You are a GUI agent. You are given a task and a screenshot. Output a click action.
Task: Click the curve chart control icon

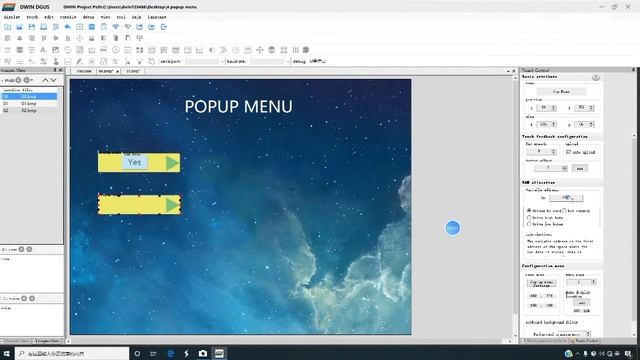pyautogui.click(x=200, y=50)
